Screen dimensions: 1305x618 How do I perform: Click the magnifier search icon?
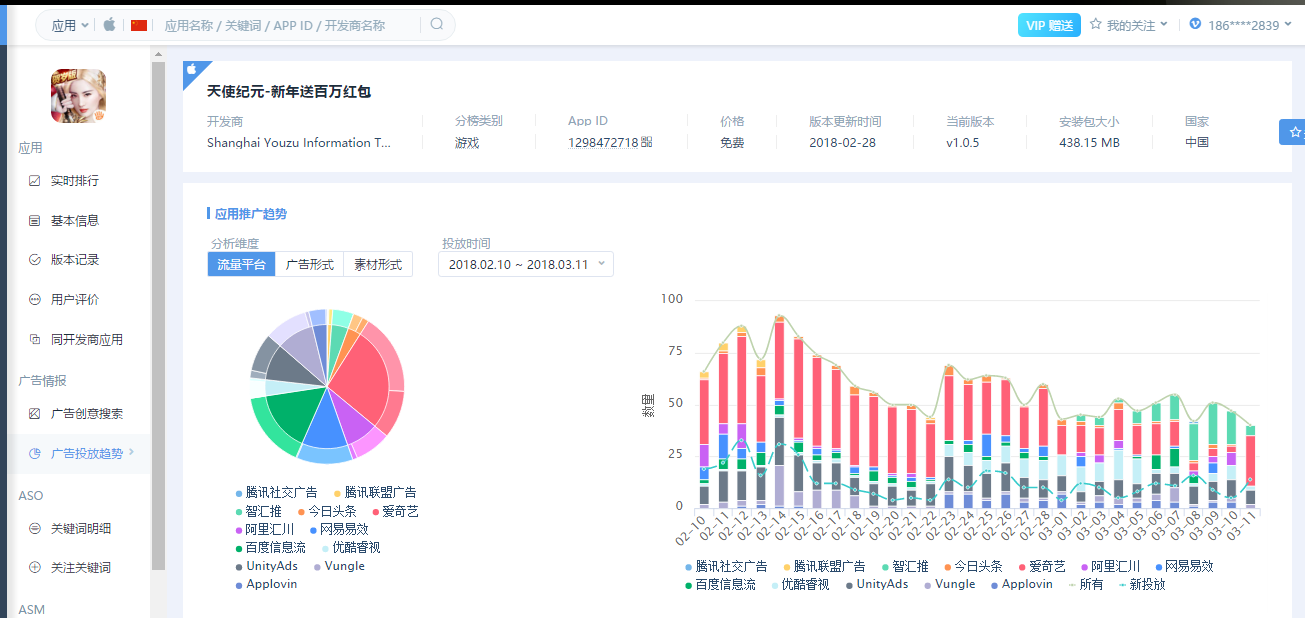click(437, 24)
